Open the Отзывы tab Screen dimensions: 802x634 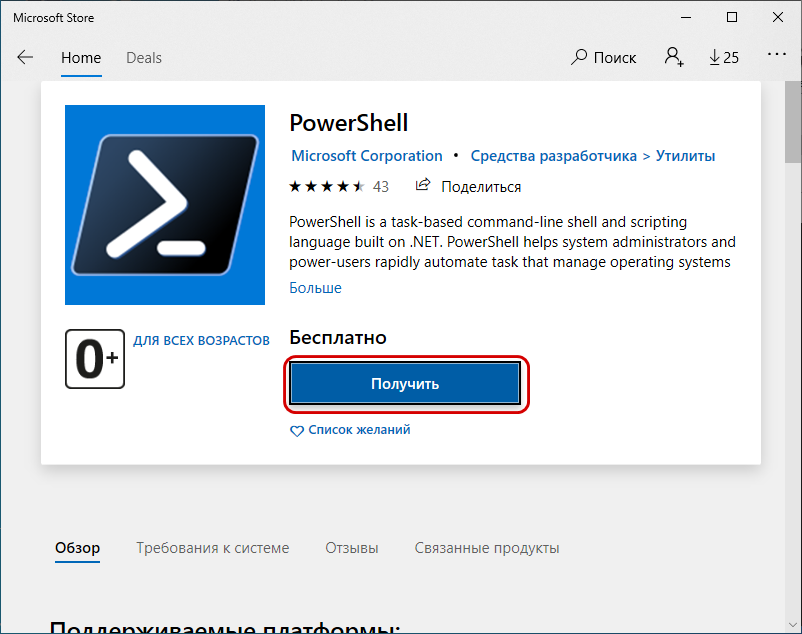click(x=352, y=548)
